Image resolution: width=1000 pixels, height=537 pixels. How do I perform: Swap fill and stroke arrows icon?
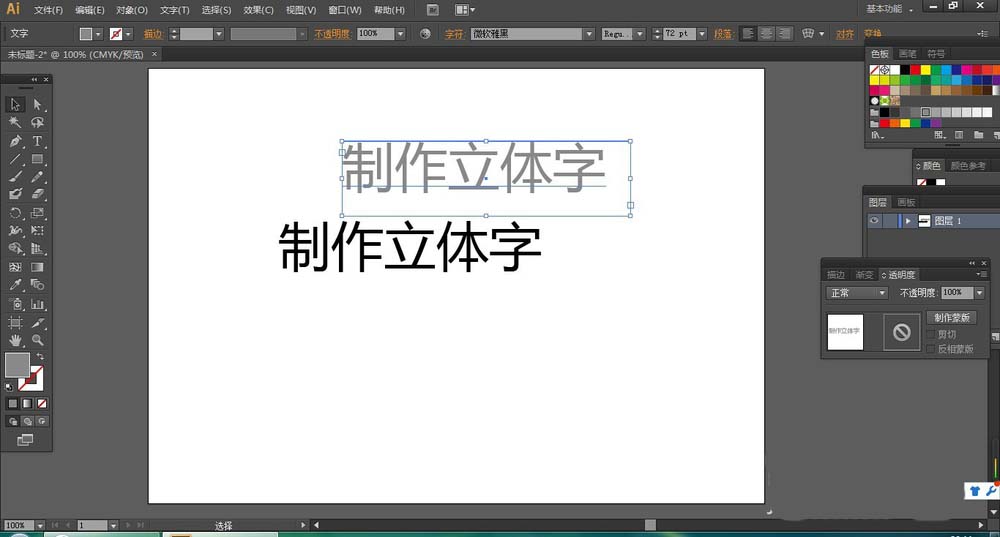coord(40,357)
